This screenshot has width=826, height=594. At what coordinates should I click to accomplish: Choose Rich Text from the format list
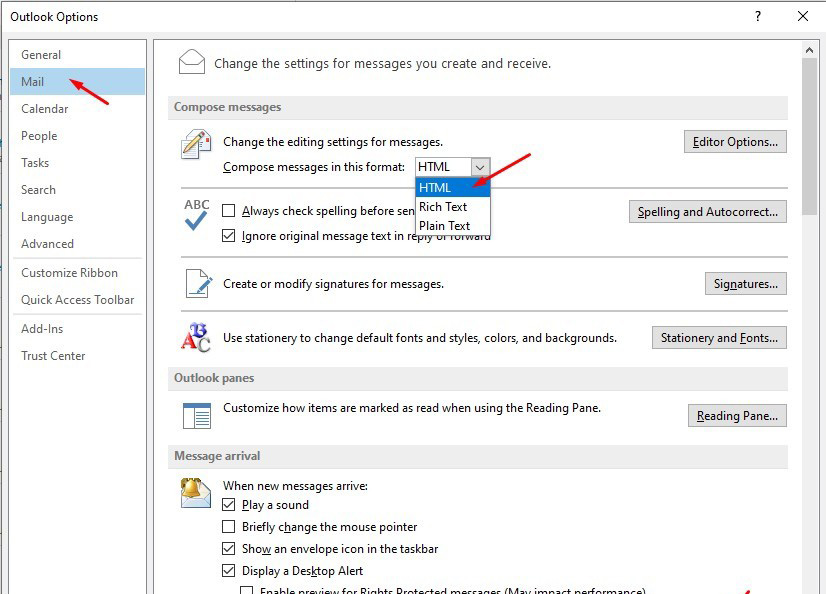443,206
